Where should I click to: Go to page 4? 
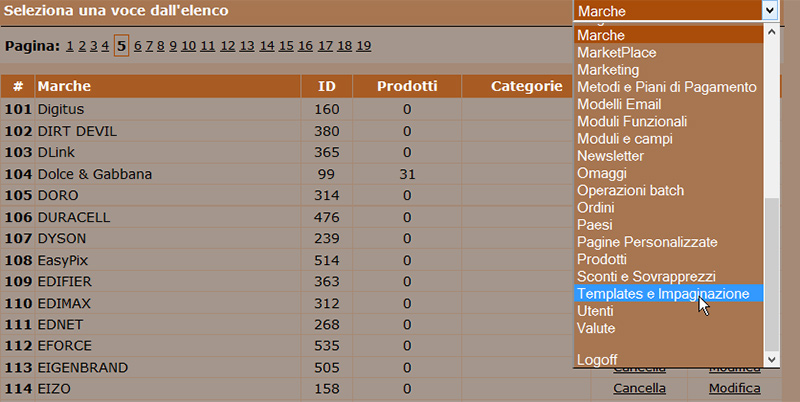(105, 46)
